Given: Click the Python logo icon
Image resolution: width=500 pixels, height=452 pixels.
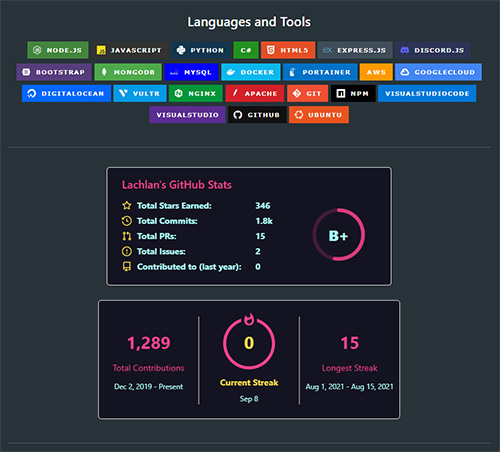Looking at the screenshot, I should pyautogui.click(x=181, y=50).
